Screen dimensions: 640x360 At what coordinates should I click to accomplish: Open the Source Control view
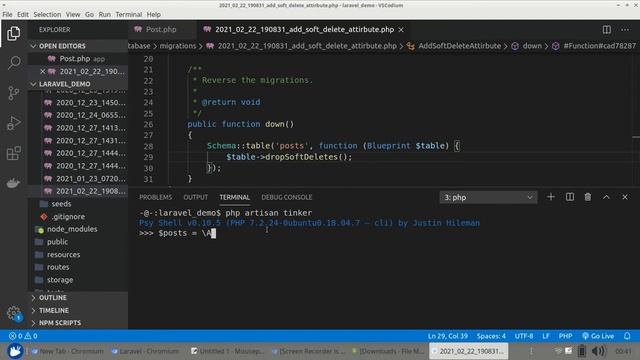pos(13,93)
